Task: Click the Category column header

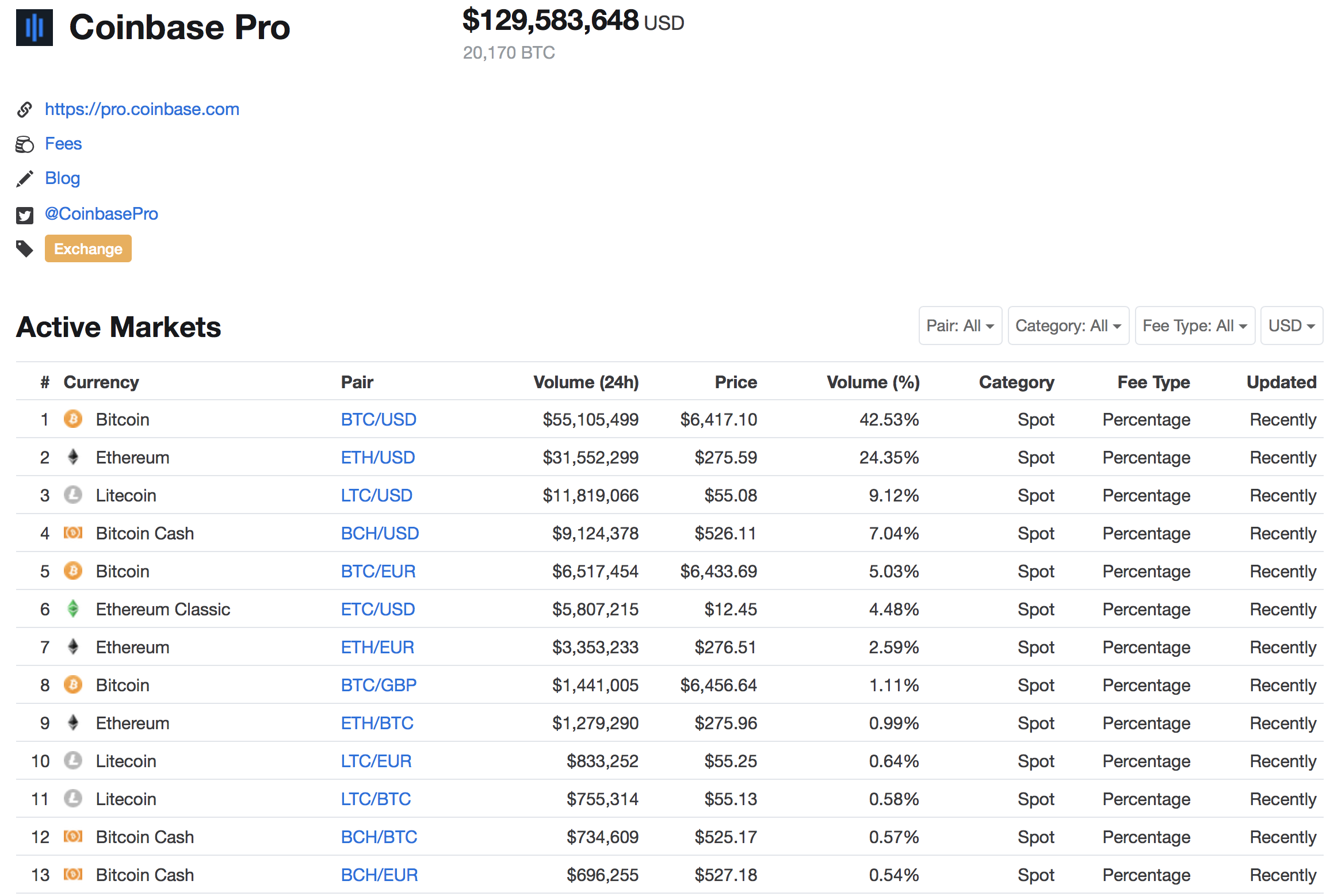Action: pyautogui.click(x=1016, y=382)
